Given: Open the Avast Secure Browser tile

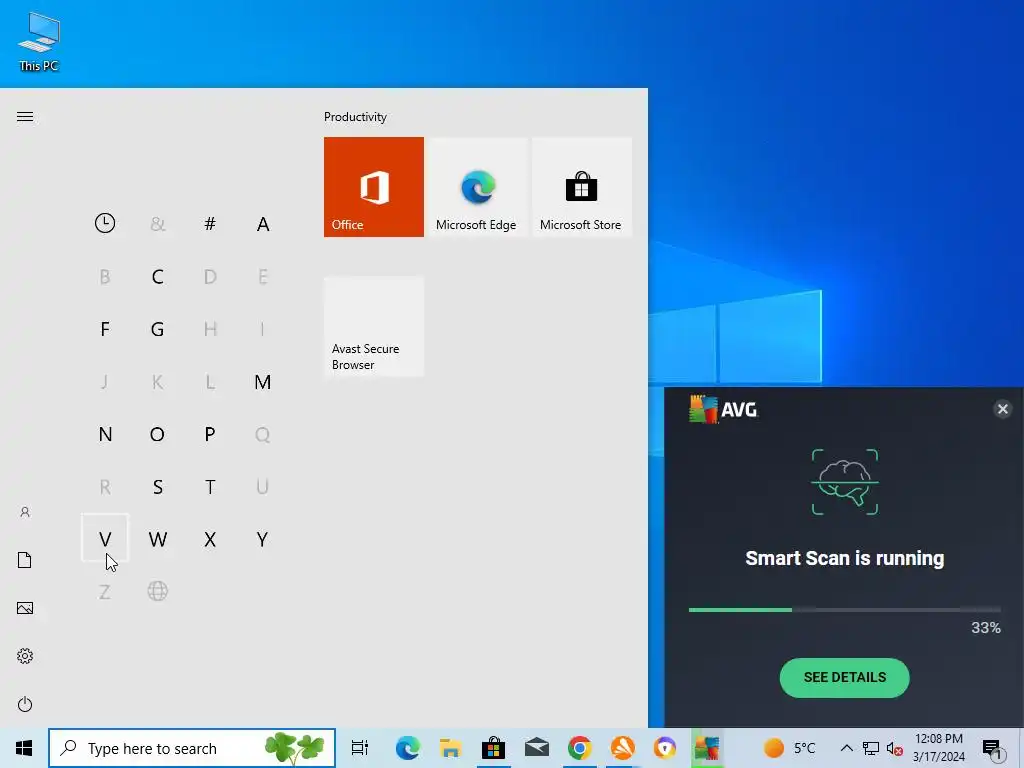Looking at the screenshot, I should pos(374,326).
